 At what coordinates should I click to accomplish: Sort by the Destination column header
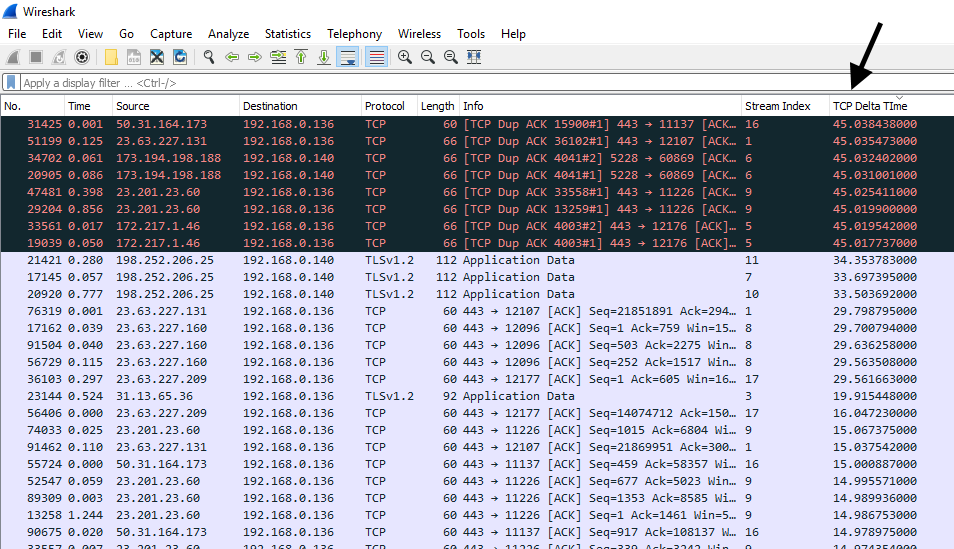pyautogui.click(x=301, y=106)
